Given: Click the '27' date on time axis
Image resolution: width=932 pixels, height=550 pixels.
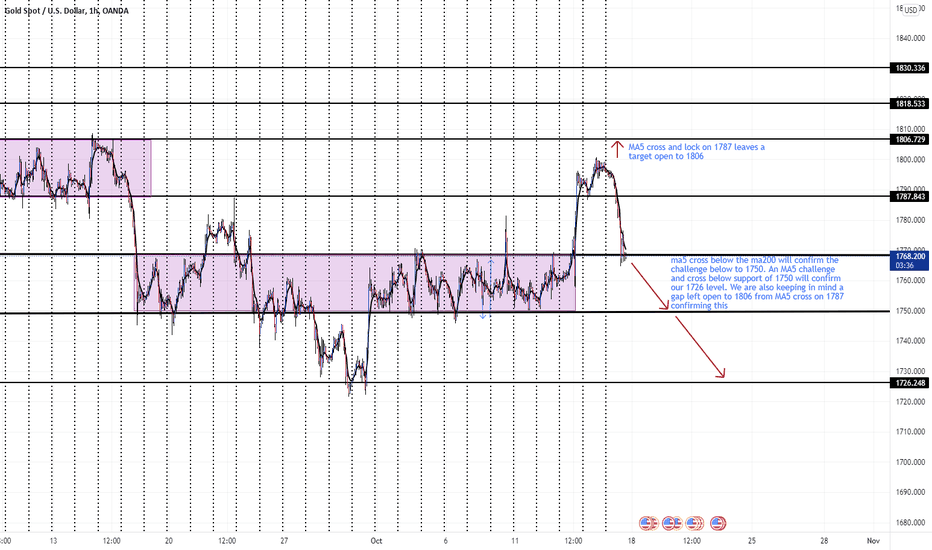Looking at the screenshot, I should pyautogui.click(x=284, y=541).
